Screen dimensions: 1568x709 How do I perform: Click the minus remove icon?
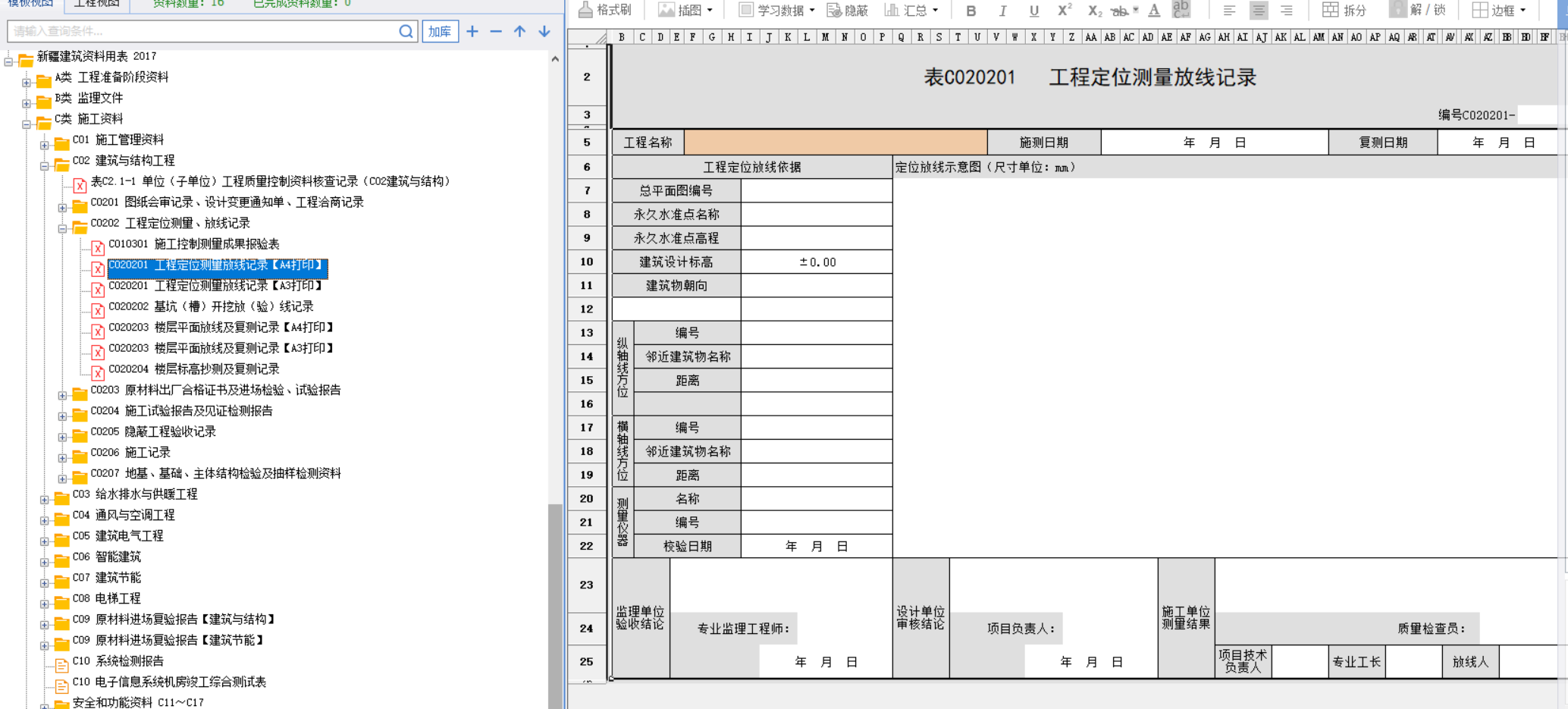click(x=496, y=31)
